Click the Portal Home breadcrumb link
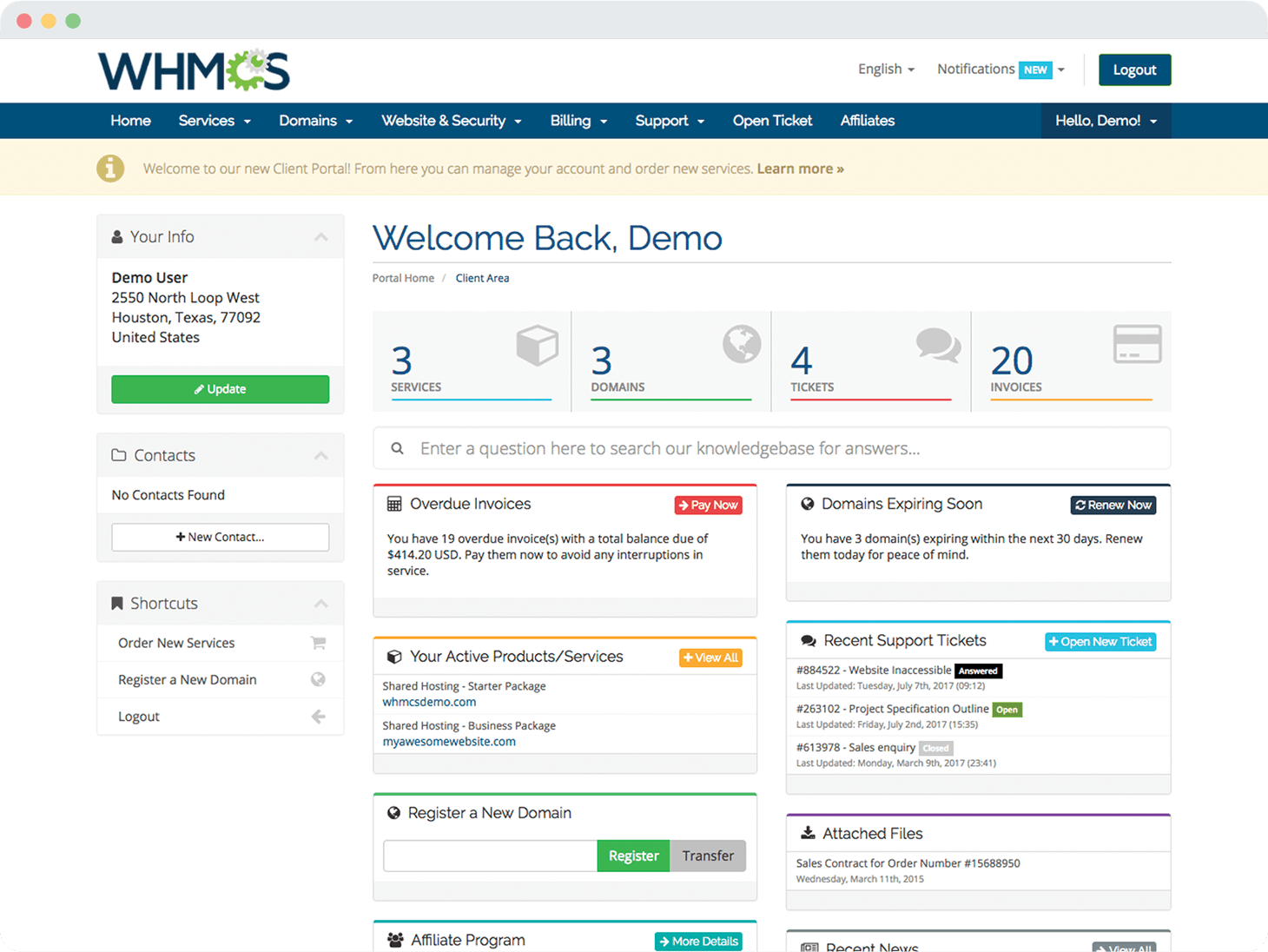Viewport: 1268px width, 952px height. pos(403,278)
